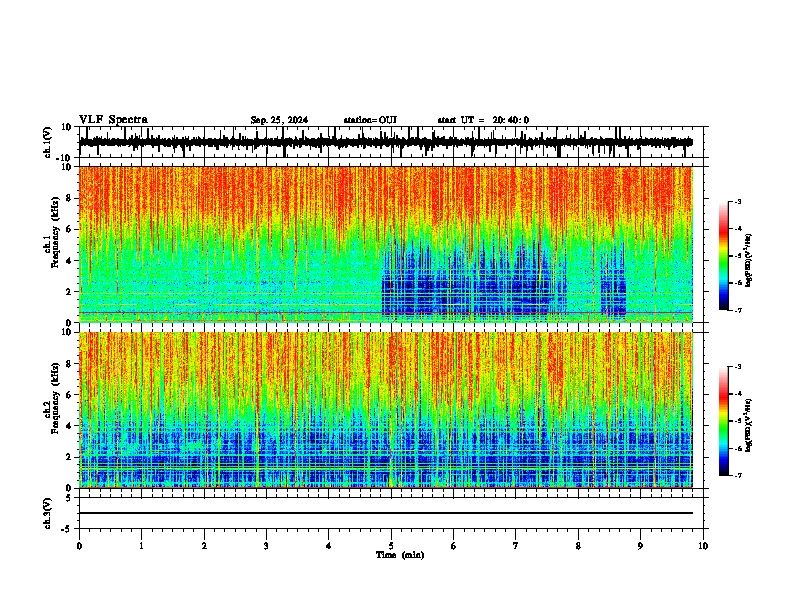The image size is (792, 612).
Task: Click the "ch.1(V)" axis label
Action: tap(48, 142)
